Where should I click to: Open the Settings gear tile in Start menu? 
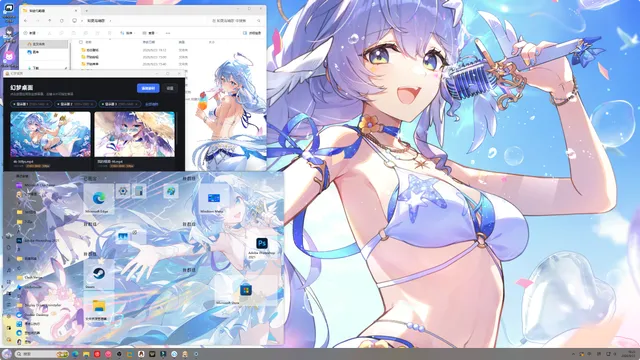tap(123, 191)
